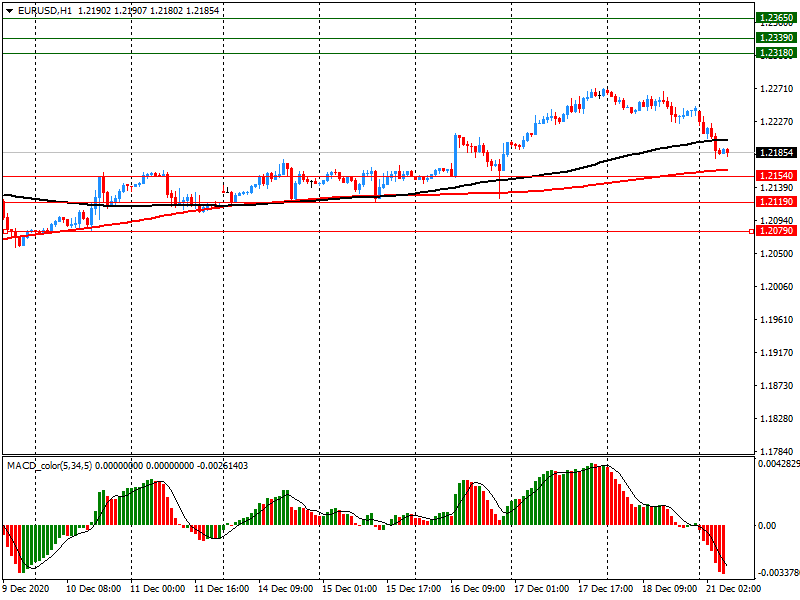The width and height of the screenshot is (800, 600).
Task: Select the red 1.21540 level tag
Action: (x=777, y=176)
